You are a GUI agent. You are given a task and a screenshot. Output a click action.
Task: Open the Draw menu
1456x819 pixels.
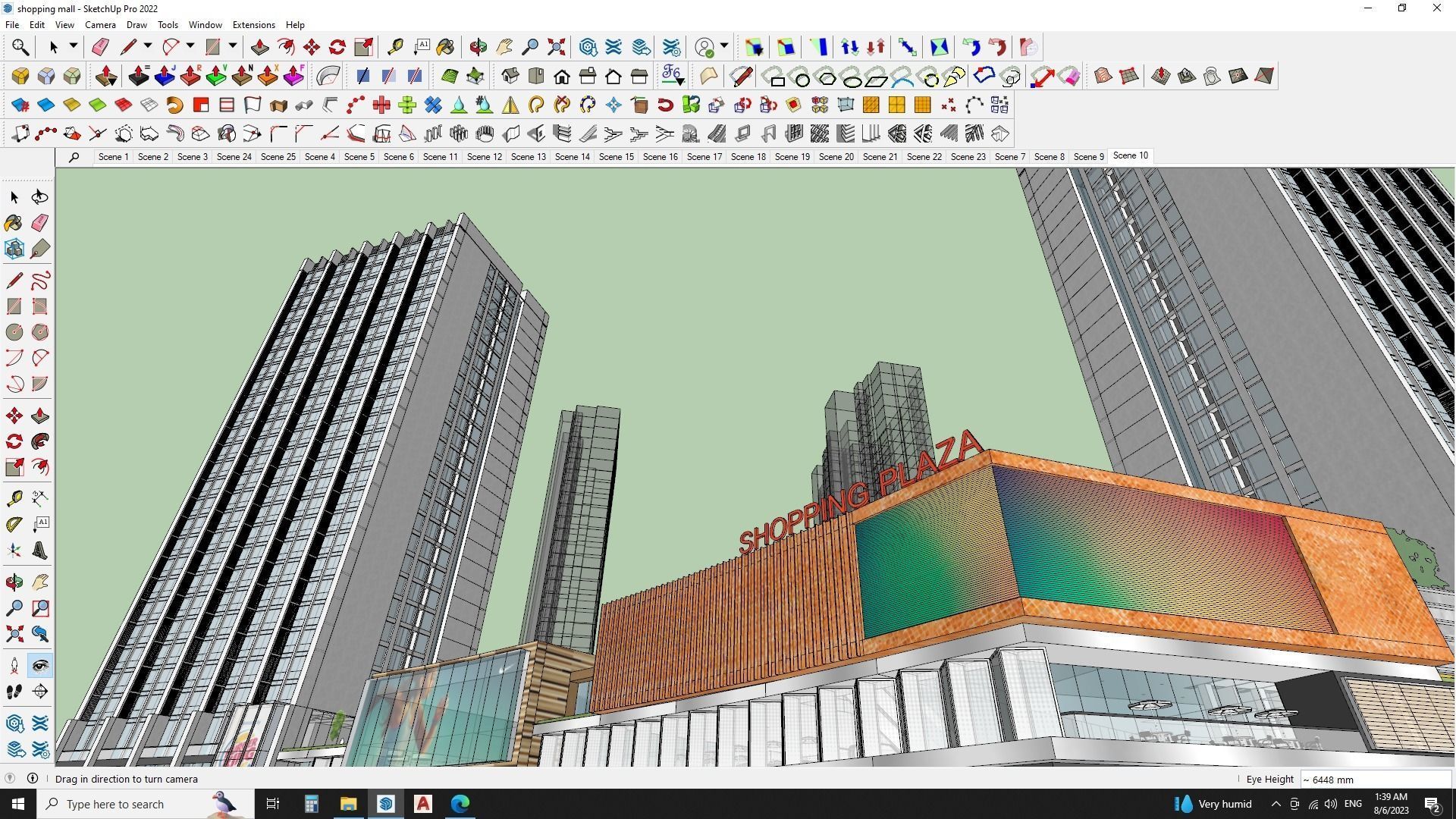[x=136, y=25]
